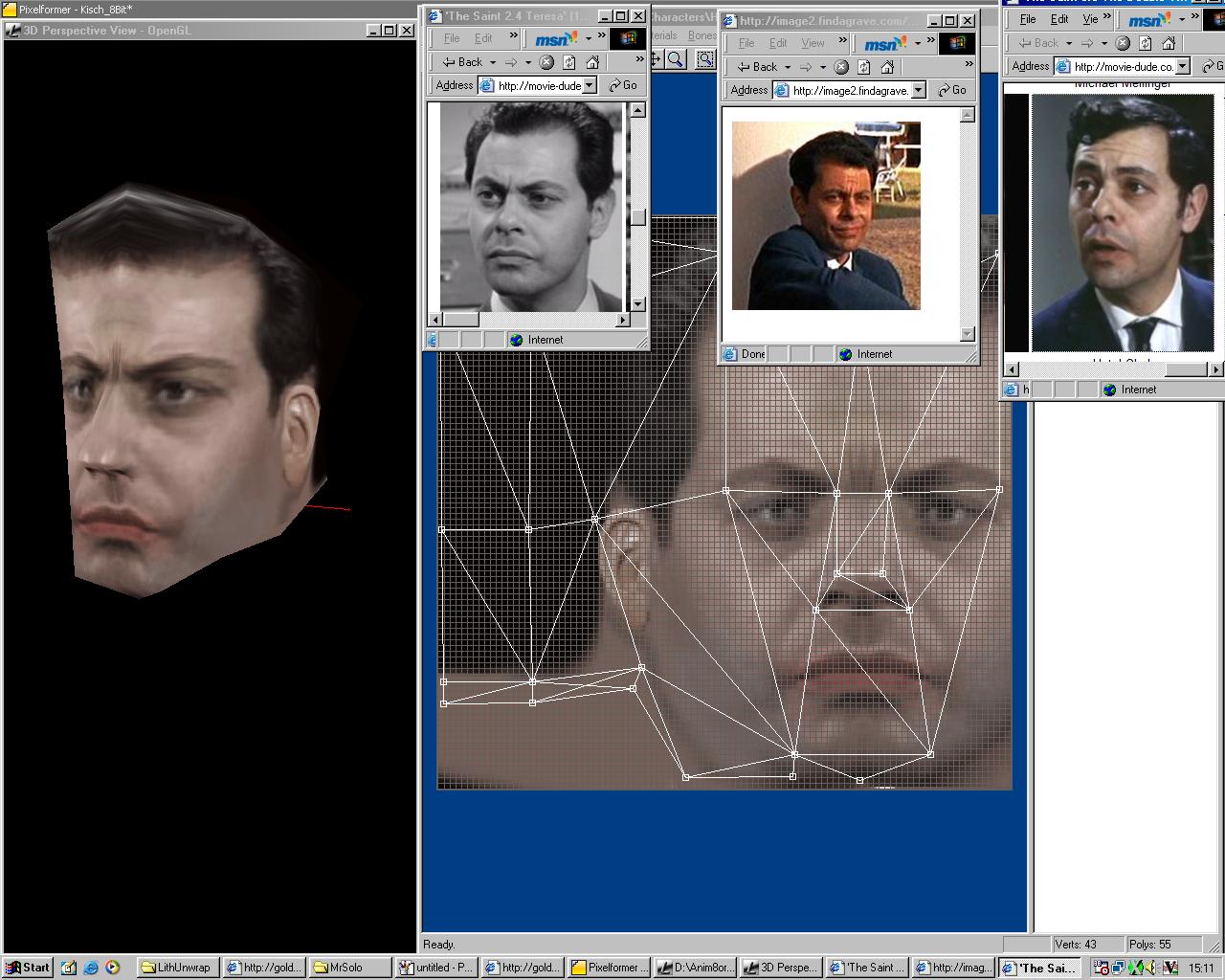Click scroll-down arrow in findagrave window
The height and width of the screenshot is (980, 1225).
point(968,334)
